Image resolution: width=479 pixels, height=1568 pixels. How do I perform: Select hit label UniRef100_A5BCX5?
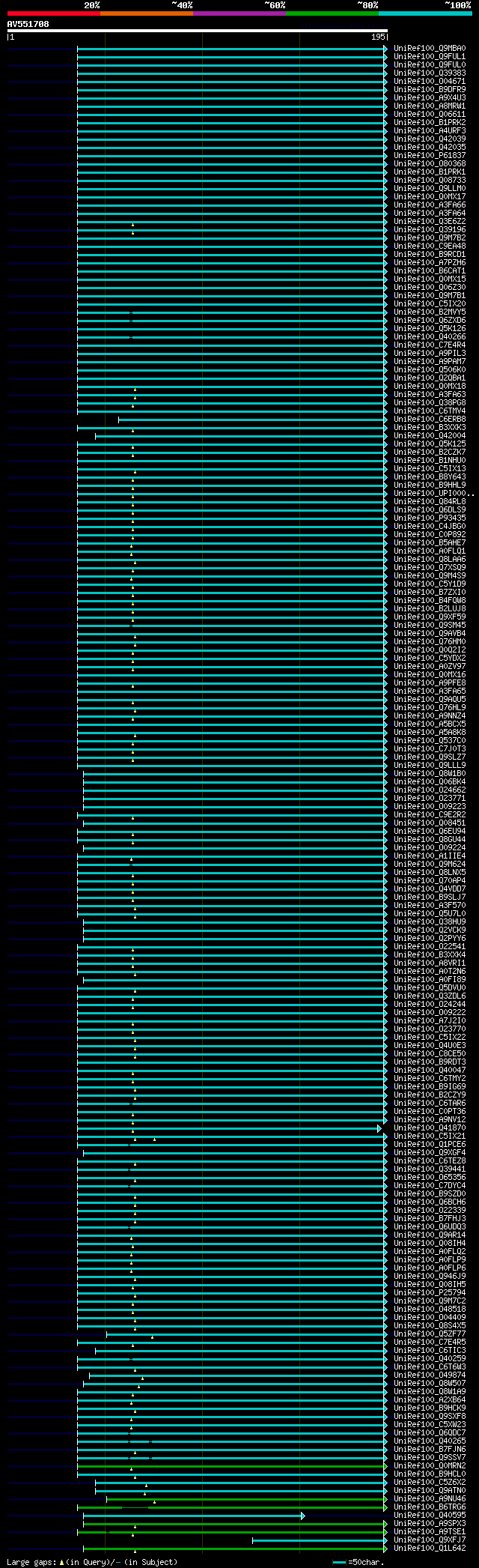click(430, 724)
